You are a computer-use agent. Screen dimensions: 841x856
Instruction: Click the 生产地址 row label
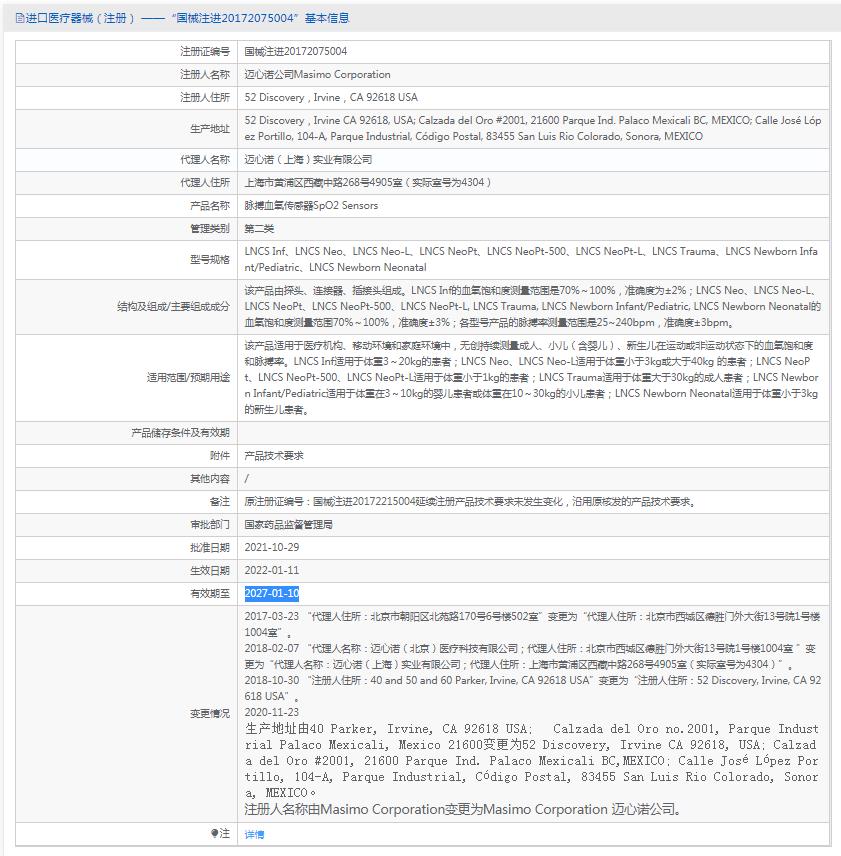(210, 128)
